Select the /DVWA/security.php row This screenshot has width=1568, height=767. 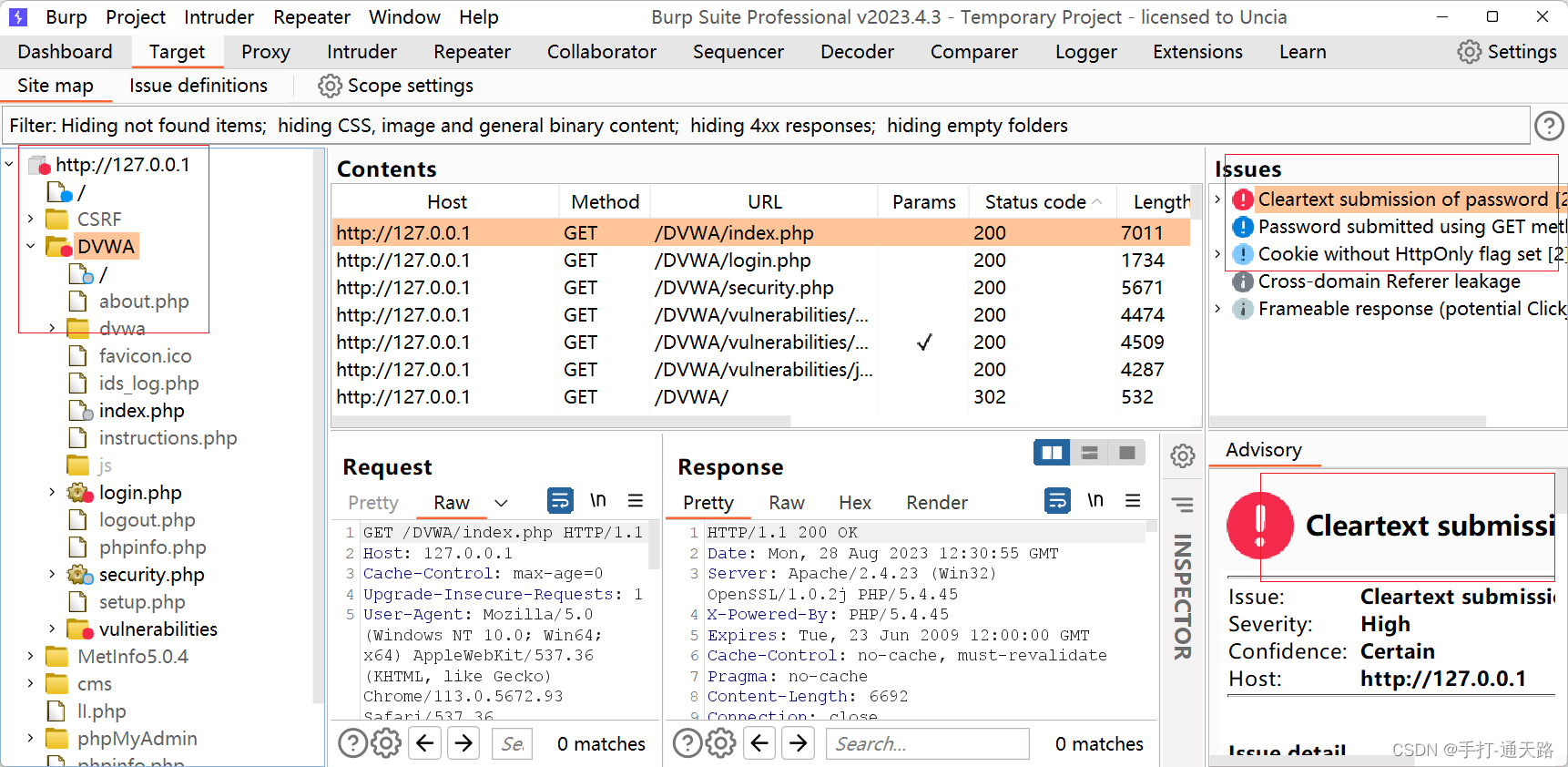click(x=761, y=288)
